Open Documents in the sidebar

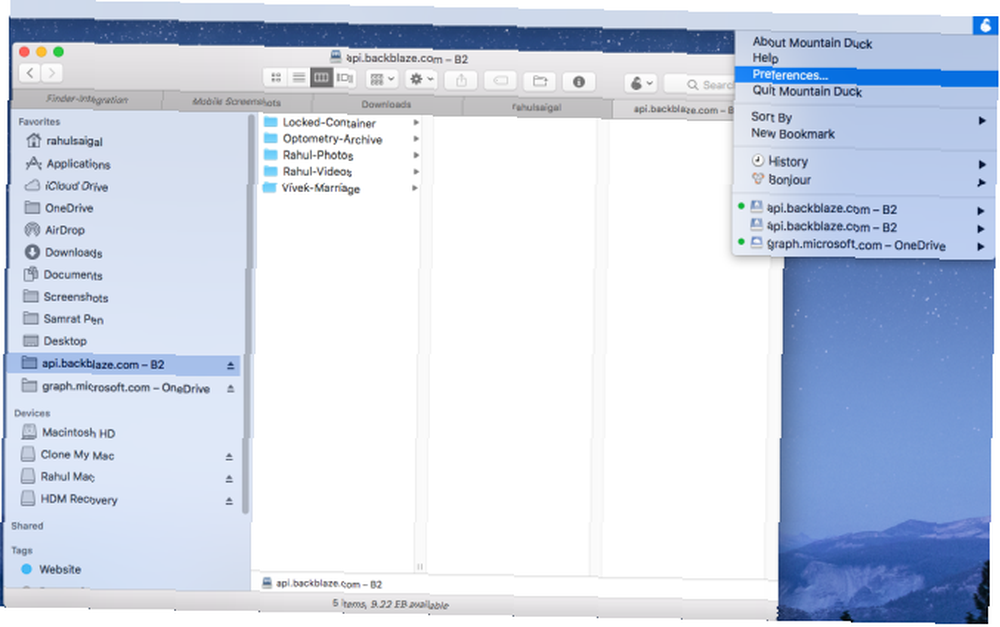click(63, 275)
